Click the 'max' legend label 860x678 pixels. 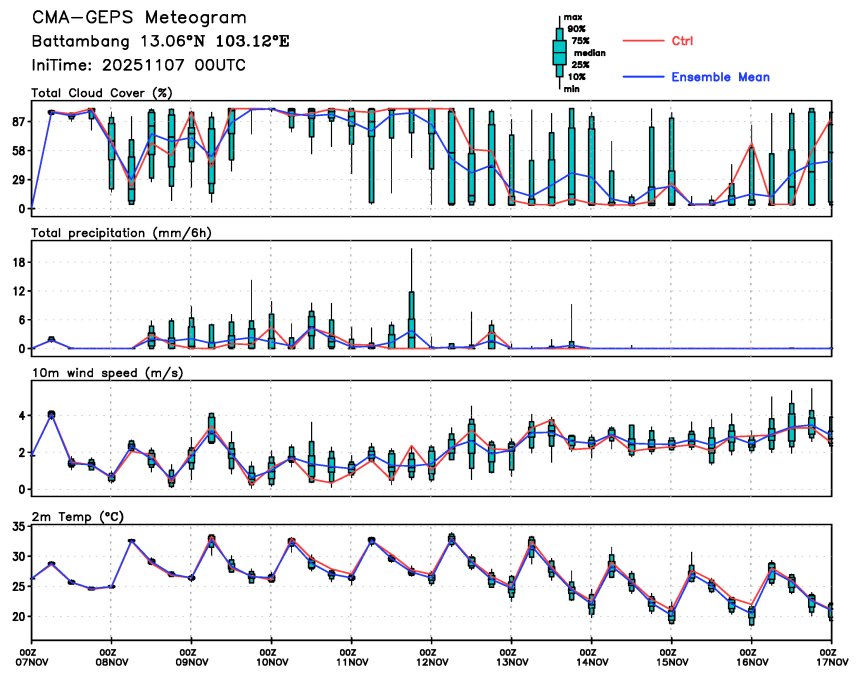(x=573, y=17)
